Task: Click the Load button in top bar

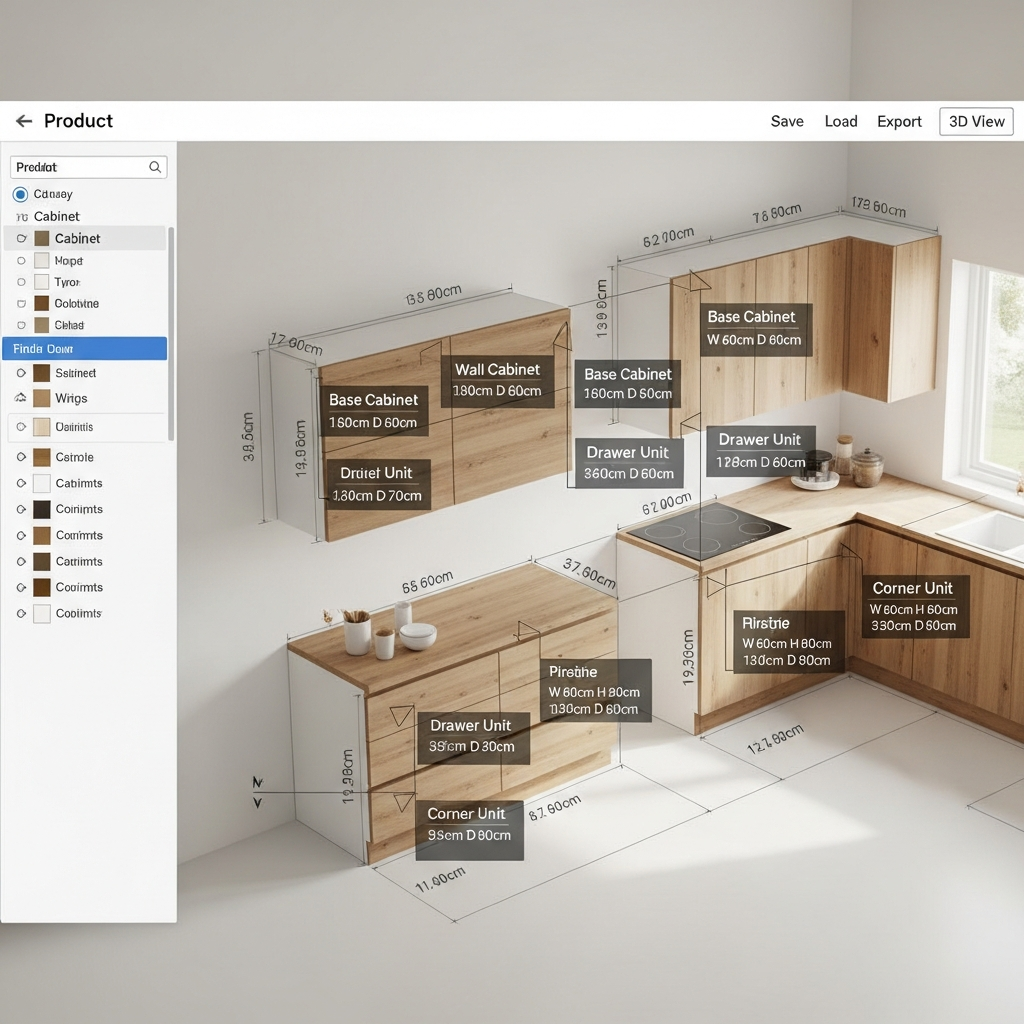Action: coord(841,121)
